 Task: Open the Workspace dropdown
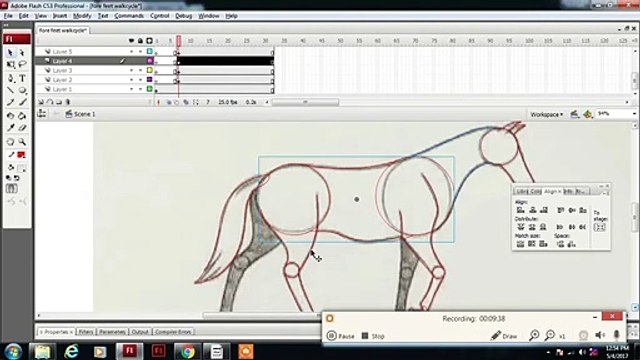point(547,115)
